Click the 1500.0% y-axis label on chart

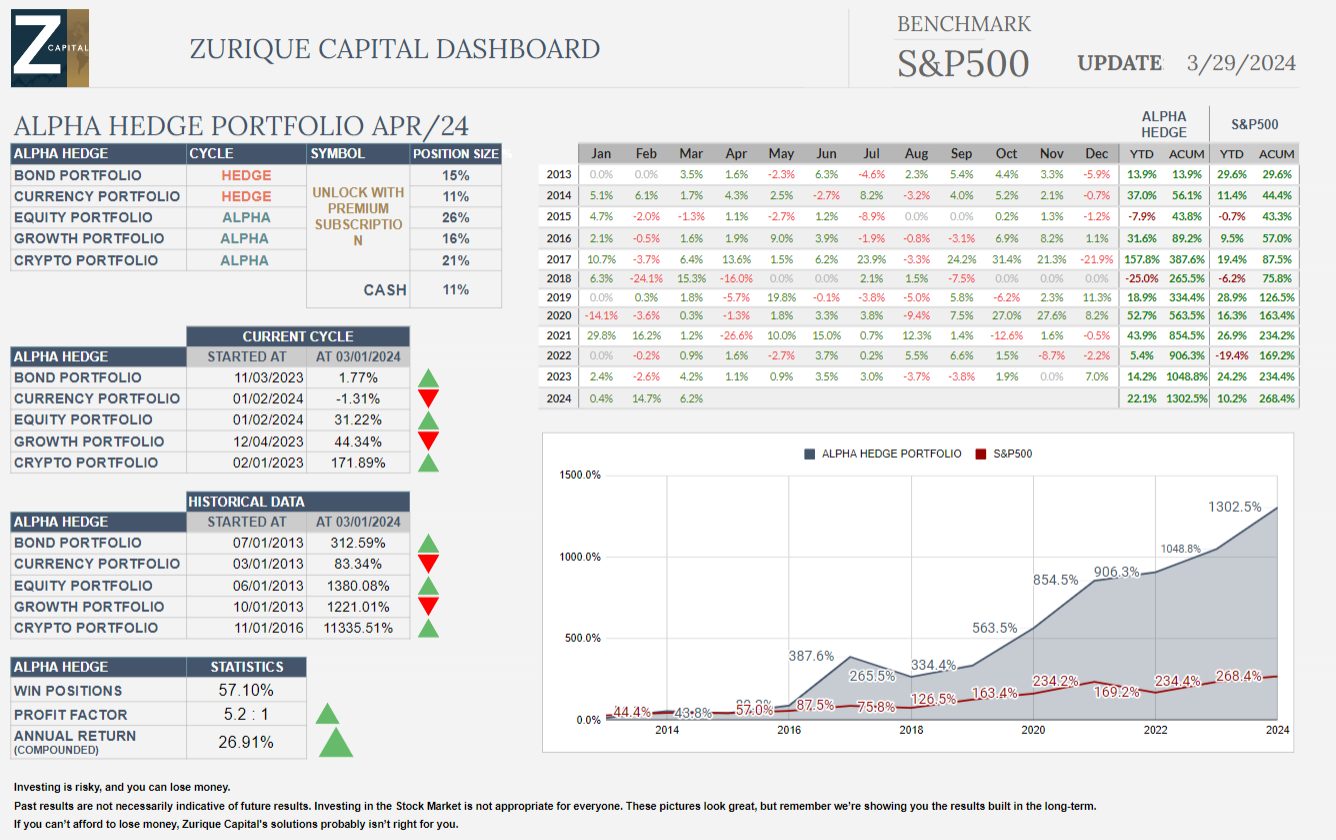click(580, 475)
